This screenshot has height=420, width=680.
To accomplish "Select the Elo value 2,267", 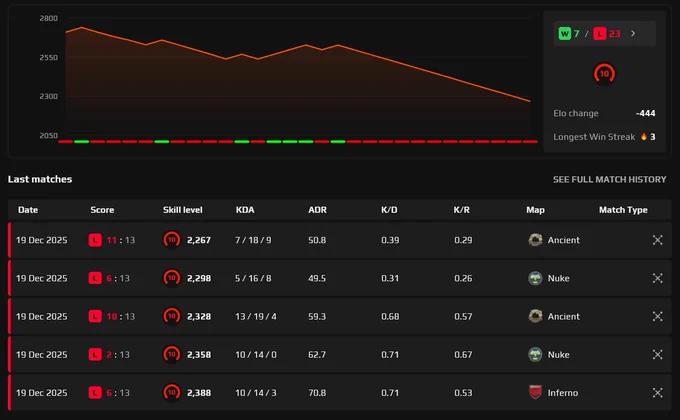I will pyautogui.click(x=199, y=240).
